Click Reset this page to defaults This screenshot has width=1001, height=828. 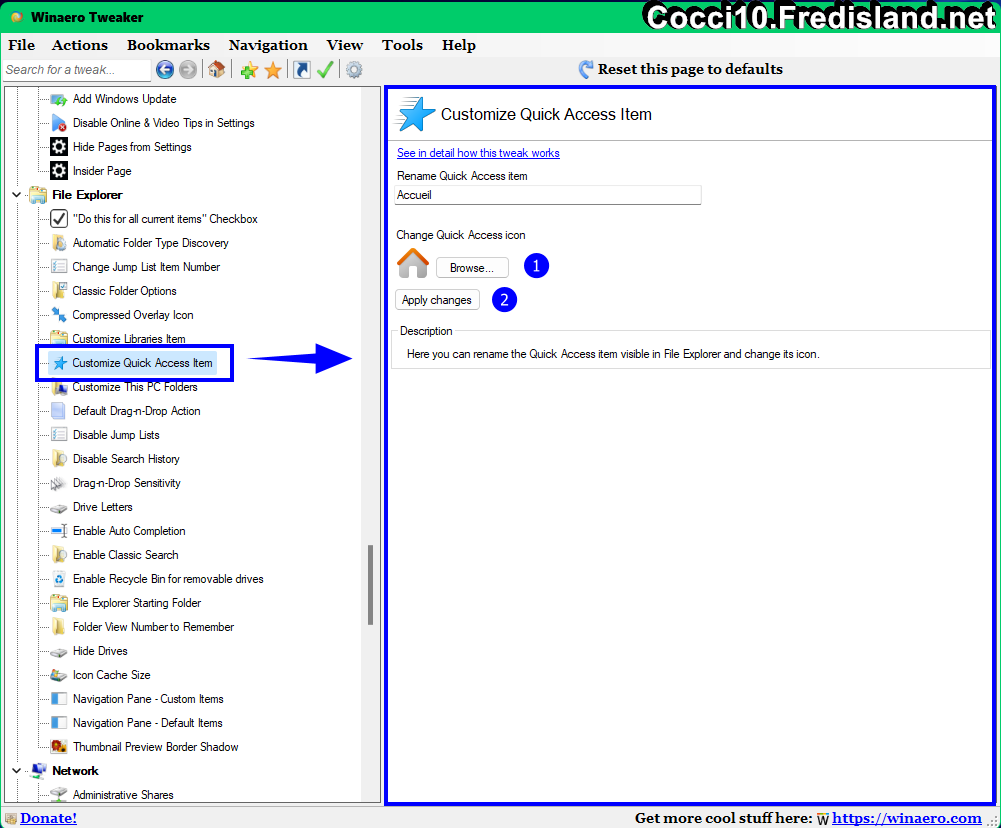coord(690,69)
